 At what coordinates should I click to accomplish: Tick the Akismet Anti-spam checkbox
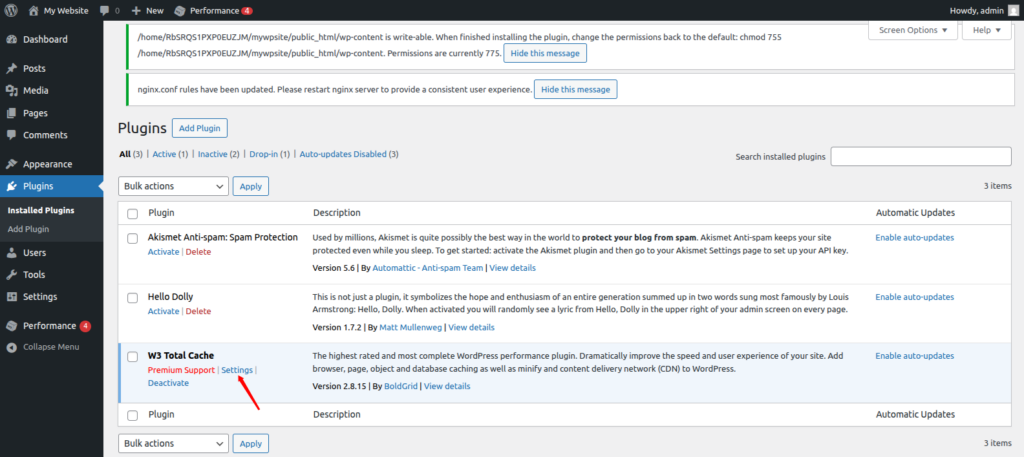click(x=133, y=238)
